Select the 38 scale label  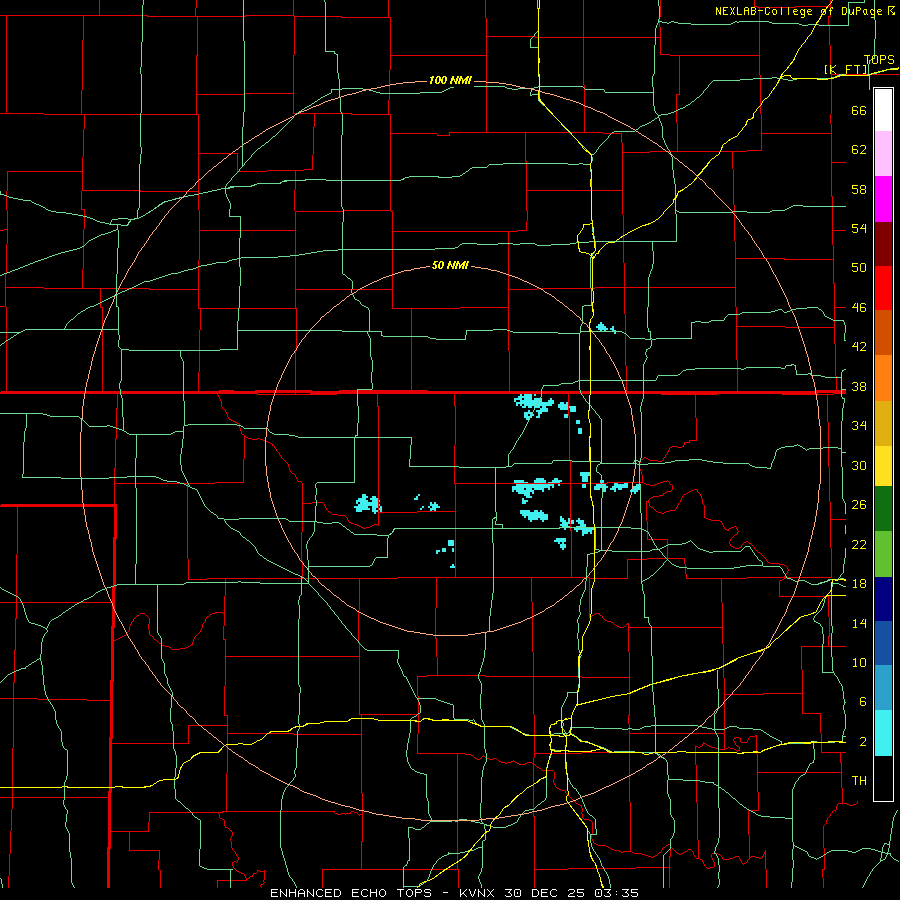coord(859,387)
